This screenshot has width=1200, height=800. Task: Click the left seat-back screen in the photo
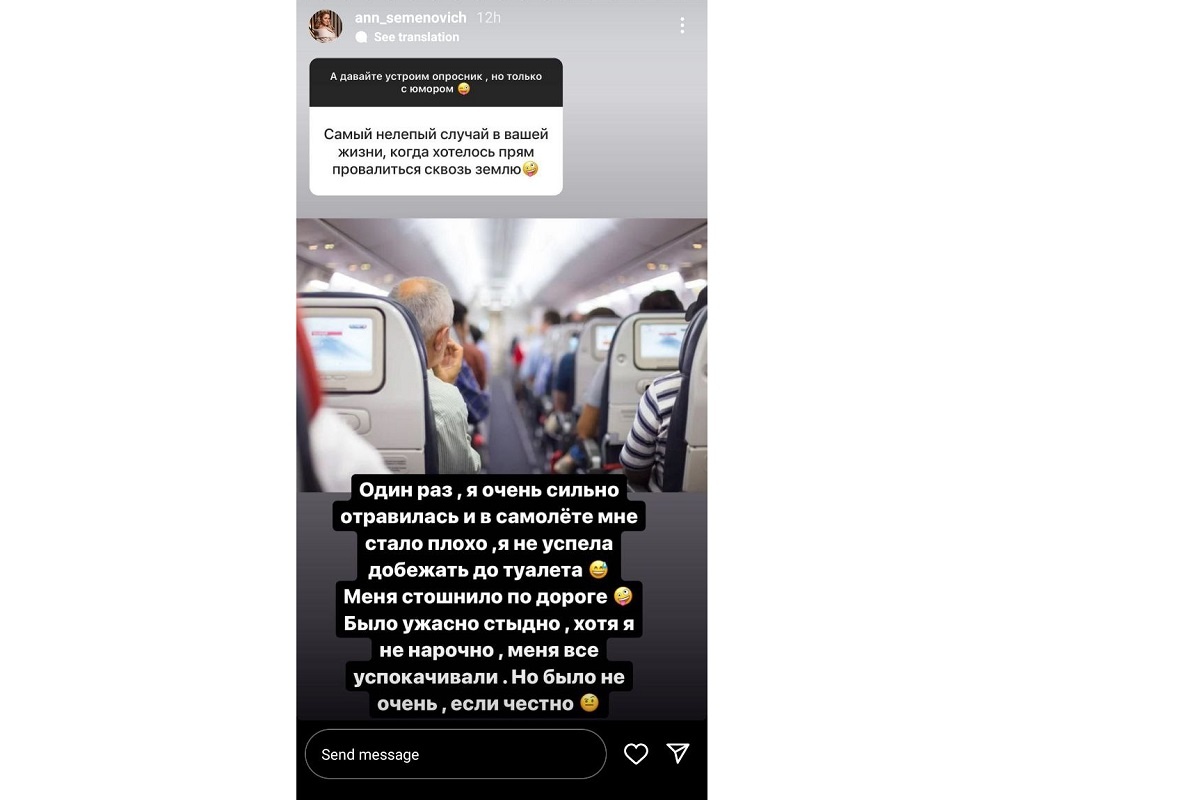(340, 349)
